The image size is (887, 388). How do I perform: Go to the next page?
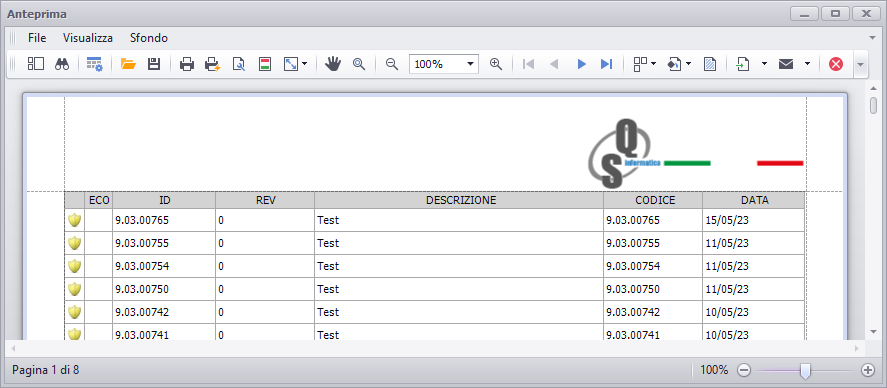point(581,64)
